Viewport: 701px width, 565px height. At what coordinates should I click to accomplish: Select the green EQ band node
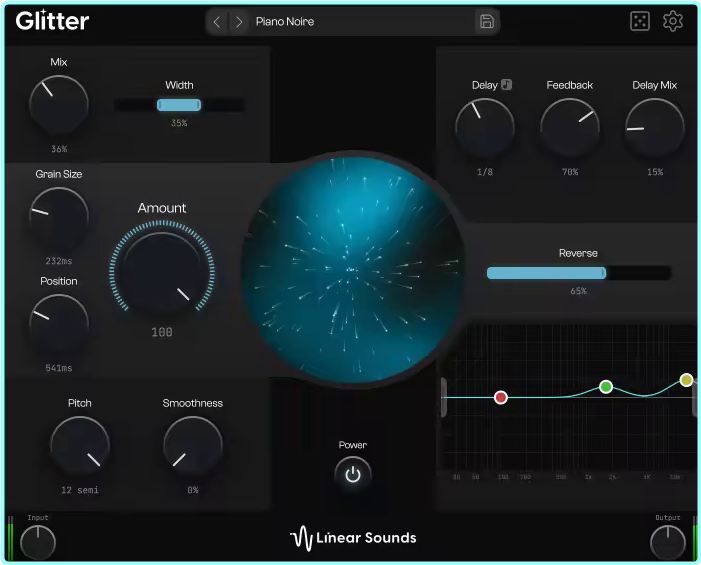(x=606, y=387)
